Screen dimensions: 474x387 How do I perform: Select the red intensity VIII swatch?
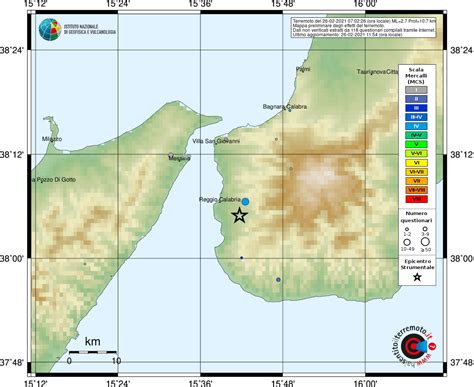point(416,199)
